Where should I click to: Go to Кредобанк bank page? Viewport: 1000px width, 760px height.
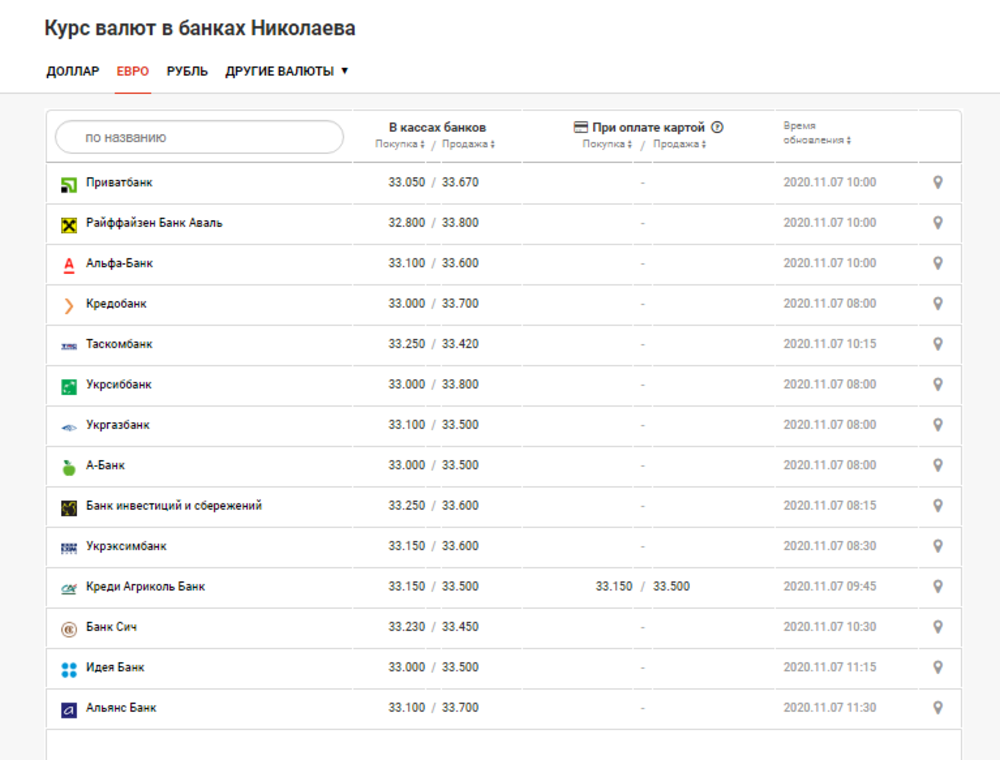[116, 303]
